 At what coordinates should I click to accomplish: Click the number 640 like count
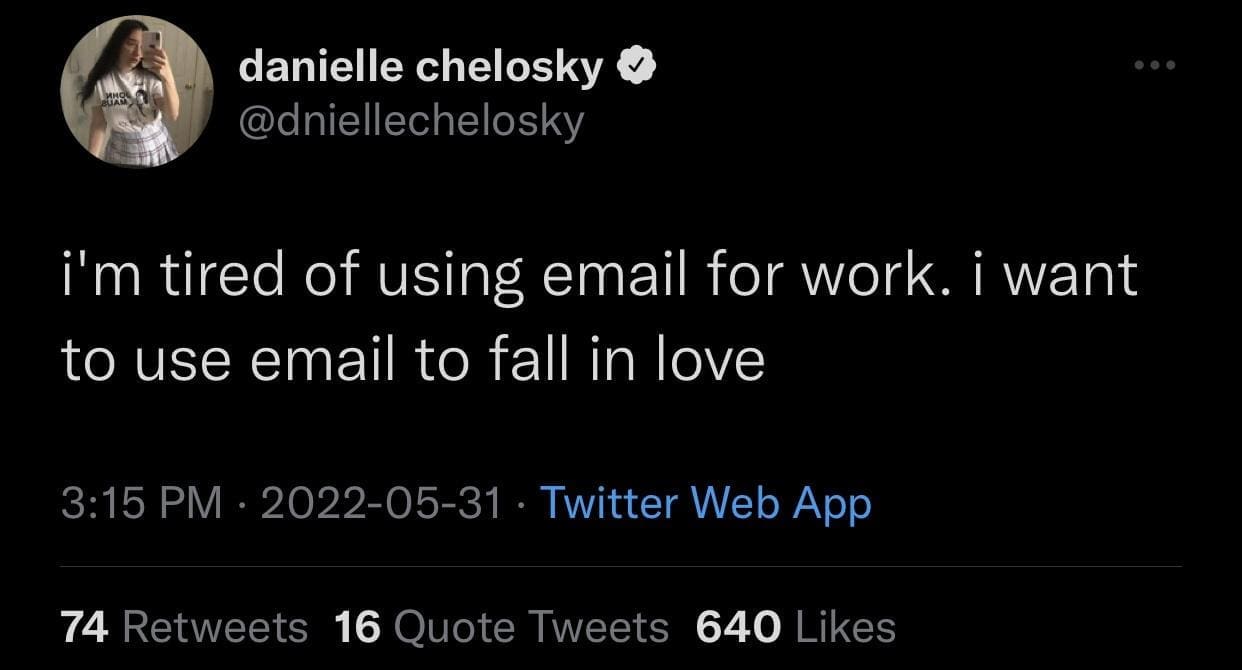click(x=738, y=627)
